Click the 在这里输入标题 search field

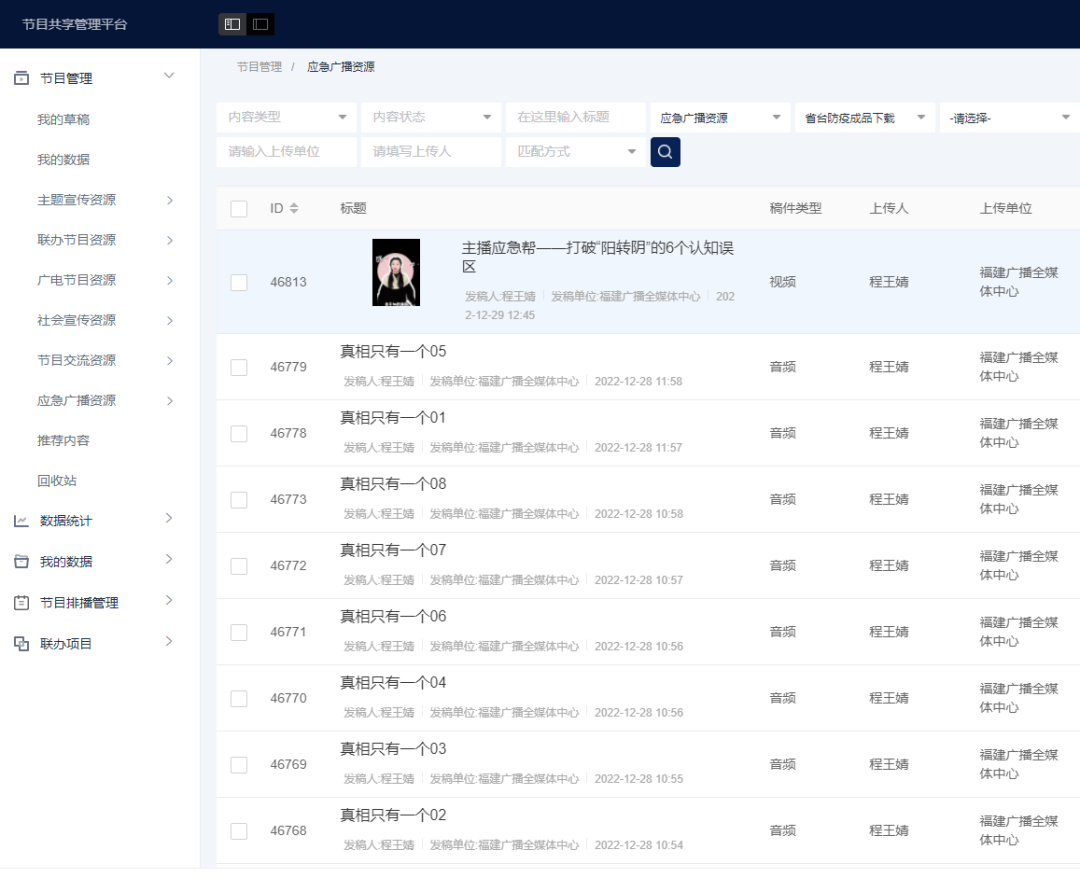(575, 117)
